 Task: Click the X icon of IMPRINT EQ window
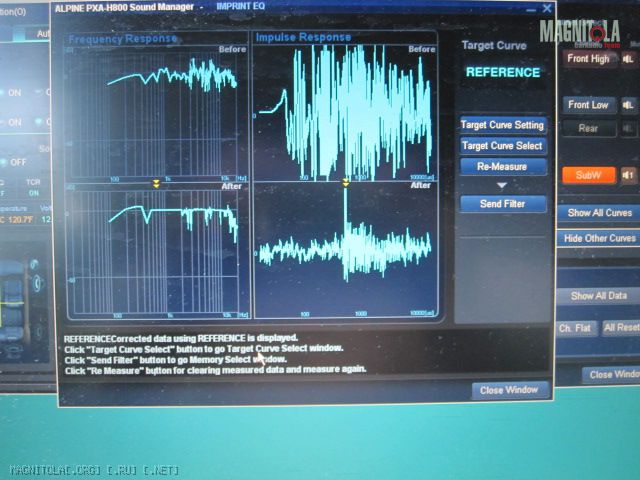547,9
